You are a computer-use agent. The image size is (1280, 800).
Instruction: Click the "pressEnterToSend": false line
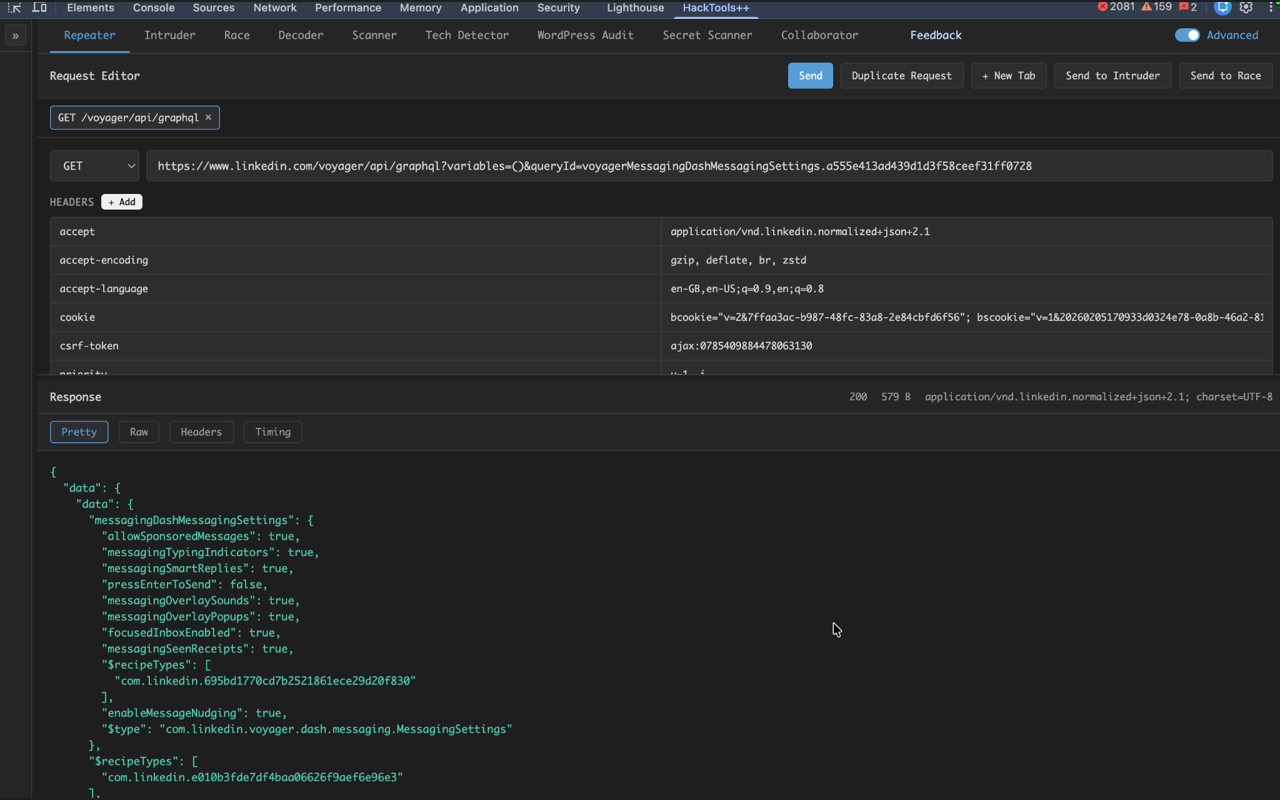coord(185,584)
